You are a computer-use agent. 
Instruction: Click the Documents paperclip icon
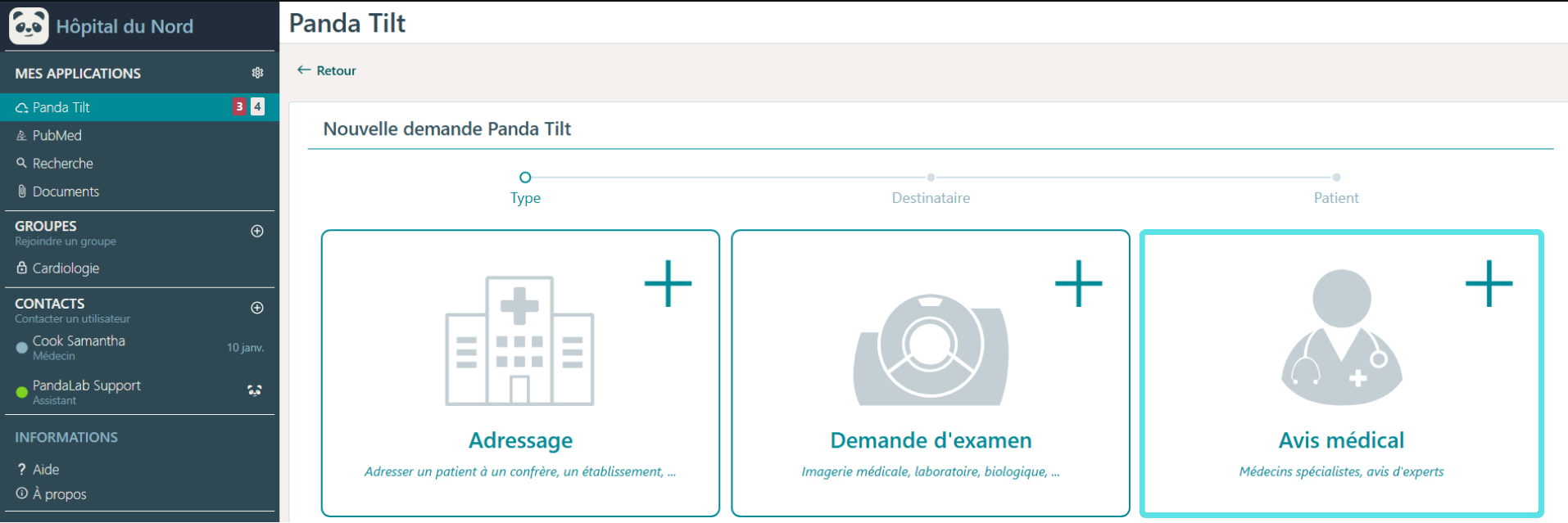coord(22,192)
